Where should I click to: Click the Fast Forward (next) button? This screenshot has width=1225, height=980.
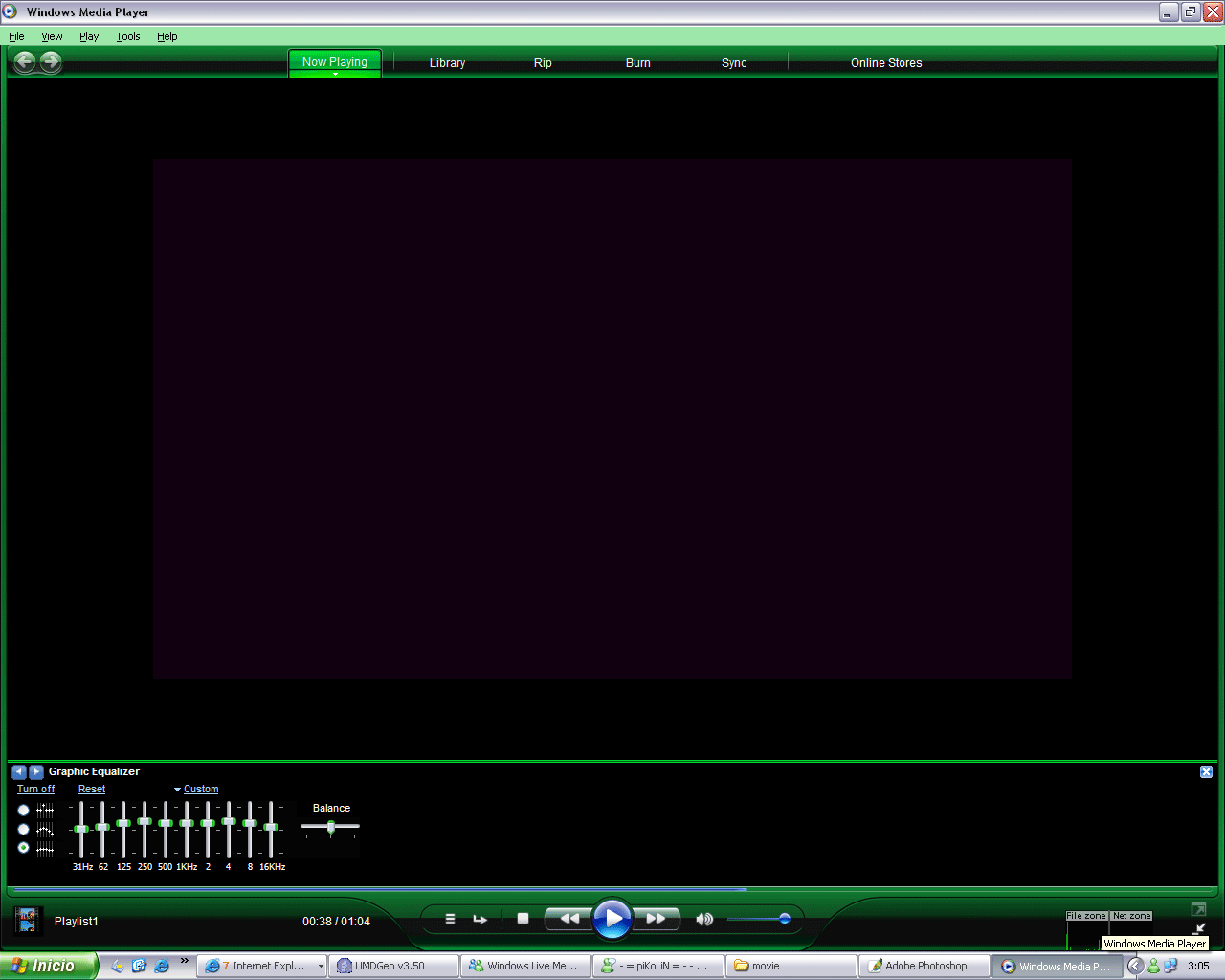pyautogui.click(x=657, y=919)
